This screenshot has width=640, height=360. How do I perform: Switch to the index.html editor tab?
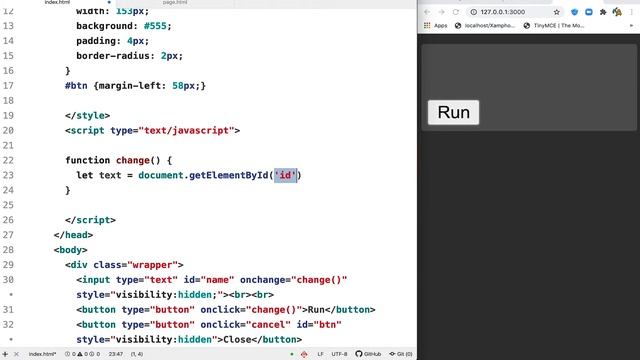57,2
